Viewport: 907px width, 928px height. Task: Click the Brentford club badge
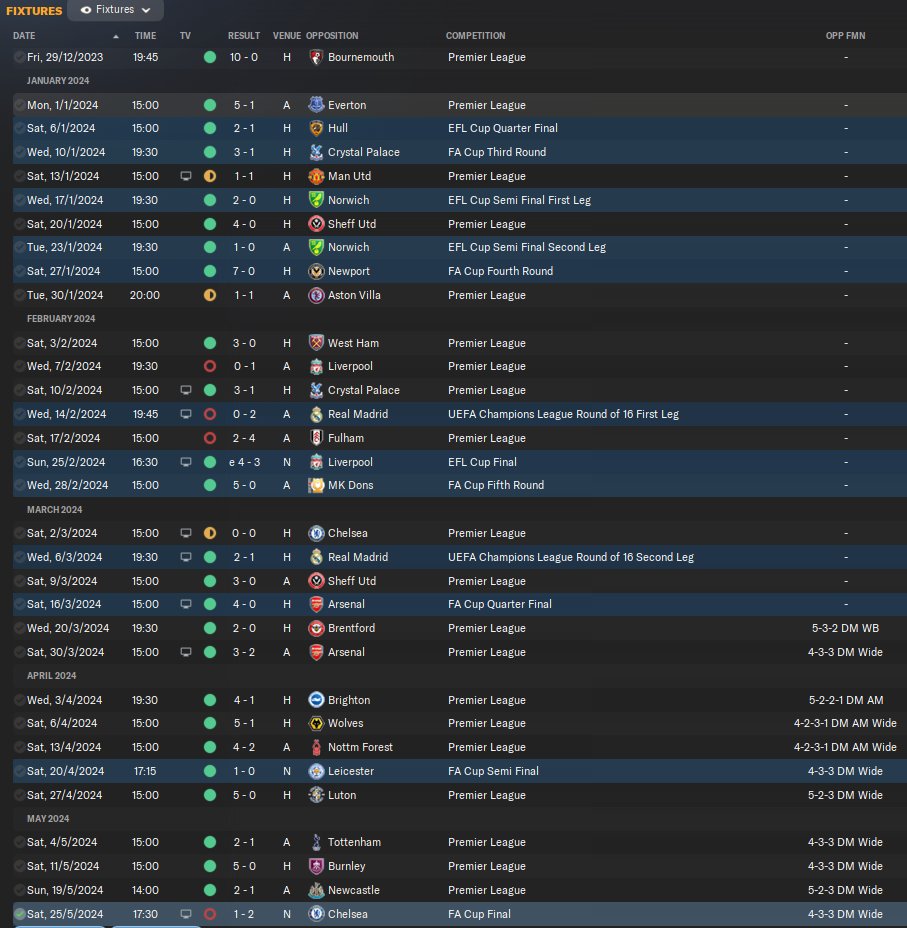click(317, 628)
